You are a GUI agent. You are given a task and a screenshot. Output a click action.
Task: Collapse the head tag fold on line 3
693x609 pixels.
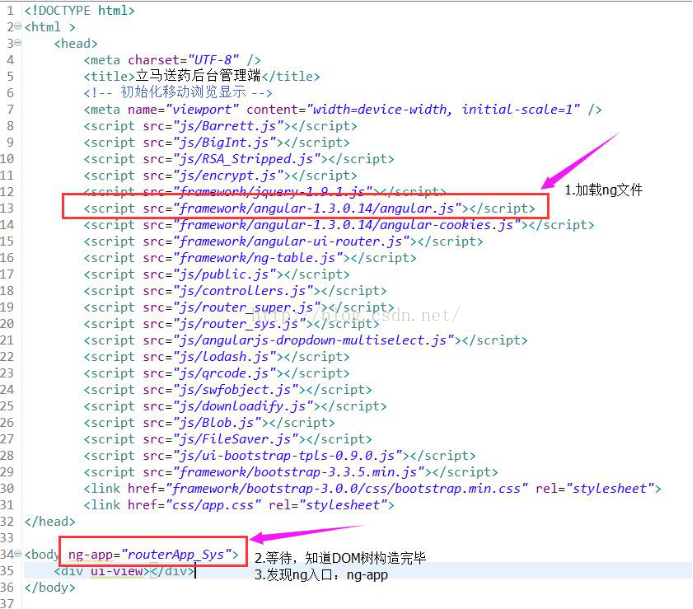click(18, 43)
